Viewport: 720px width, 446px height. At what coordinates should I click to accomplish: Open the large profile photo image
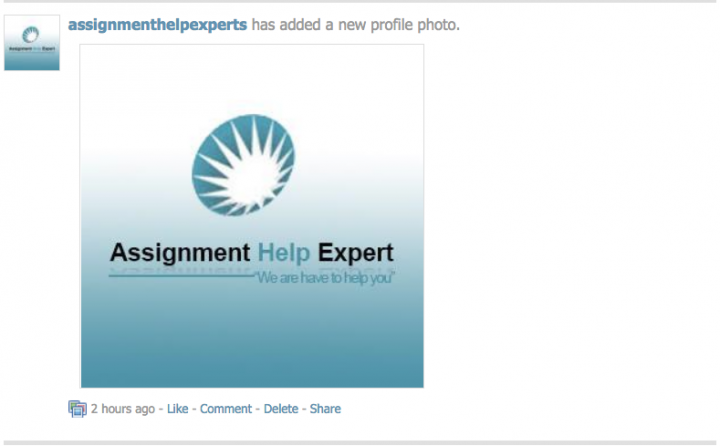pos(252,216)
